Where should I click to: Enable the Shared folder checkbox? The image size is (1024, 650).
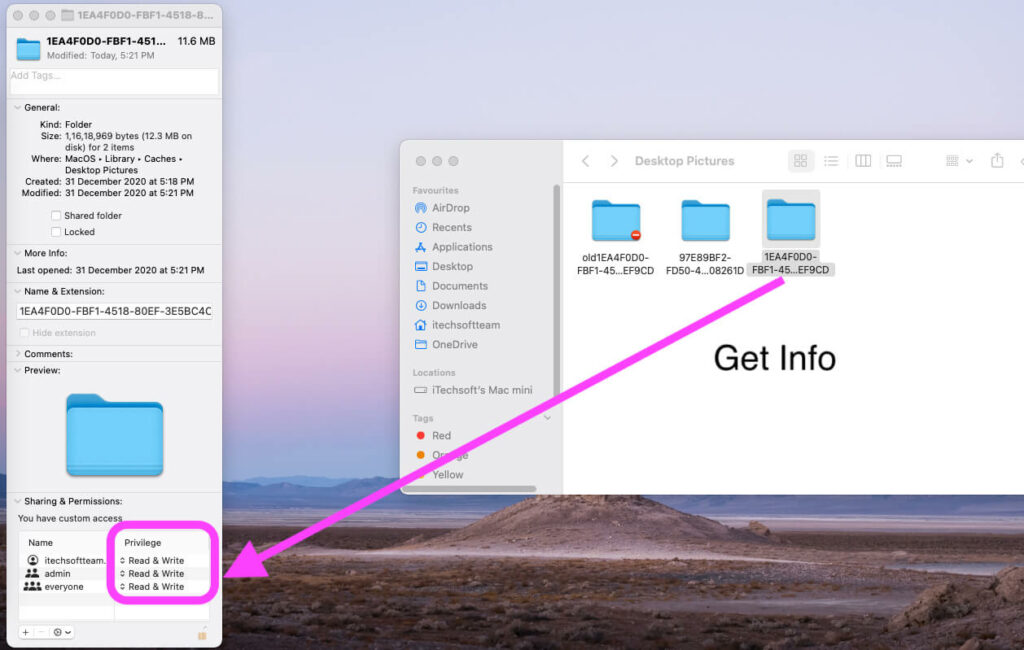[55, 215]
